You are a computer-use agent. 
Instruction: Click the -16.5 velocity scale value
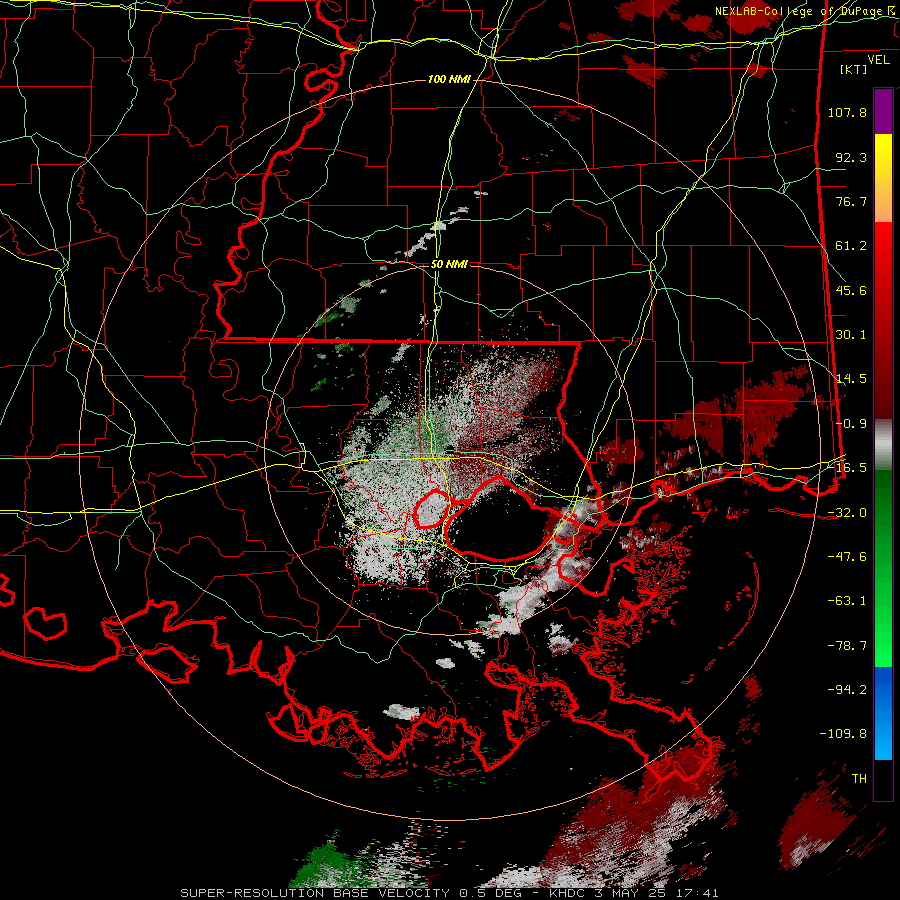(x=847, y=468)
